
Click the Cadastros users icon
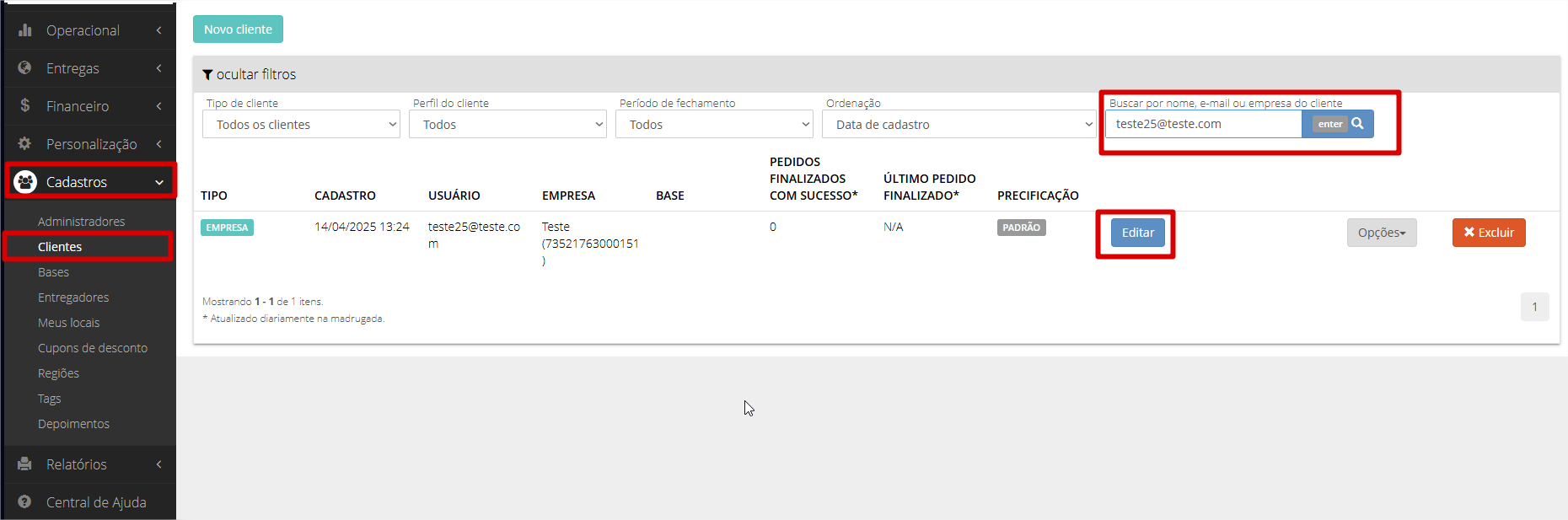pos(25,181)
